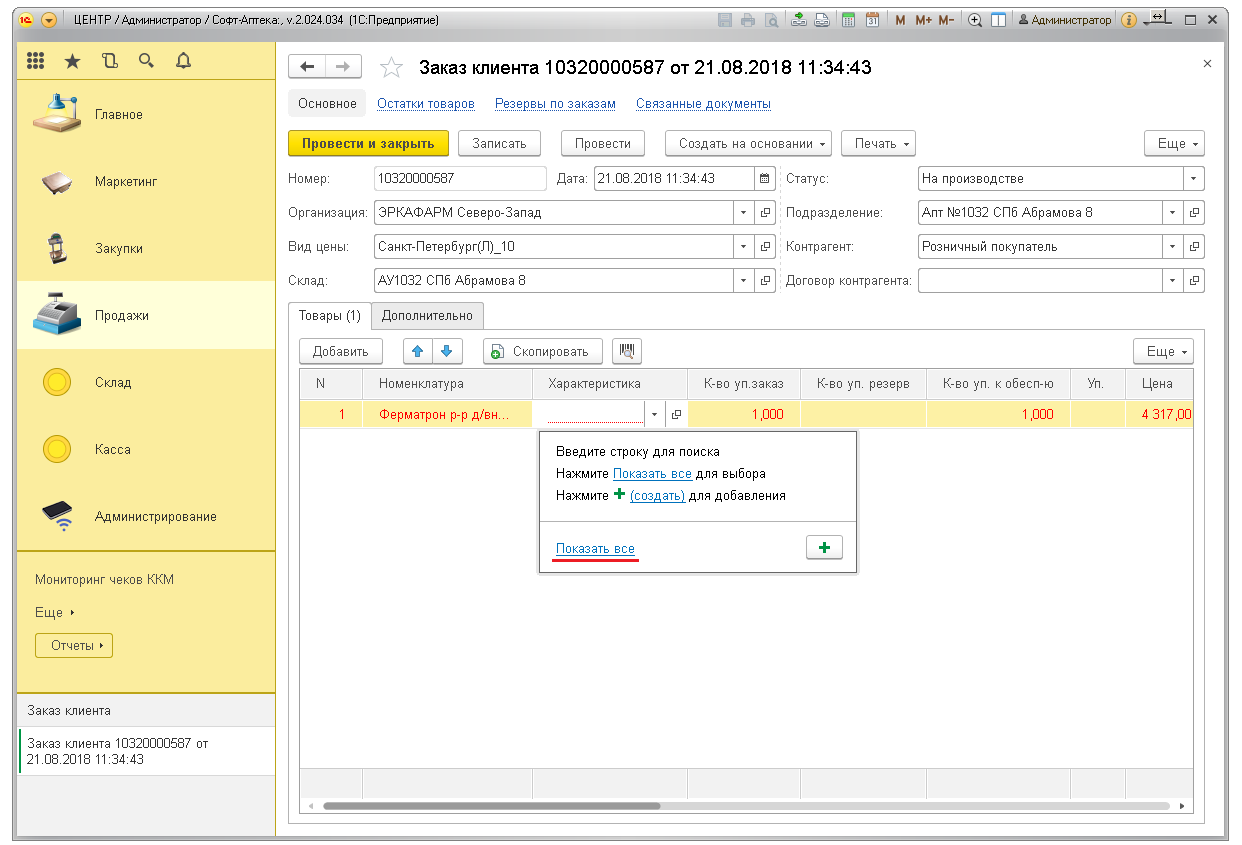Open the Печать dropdown menu

pos(878,143)
